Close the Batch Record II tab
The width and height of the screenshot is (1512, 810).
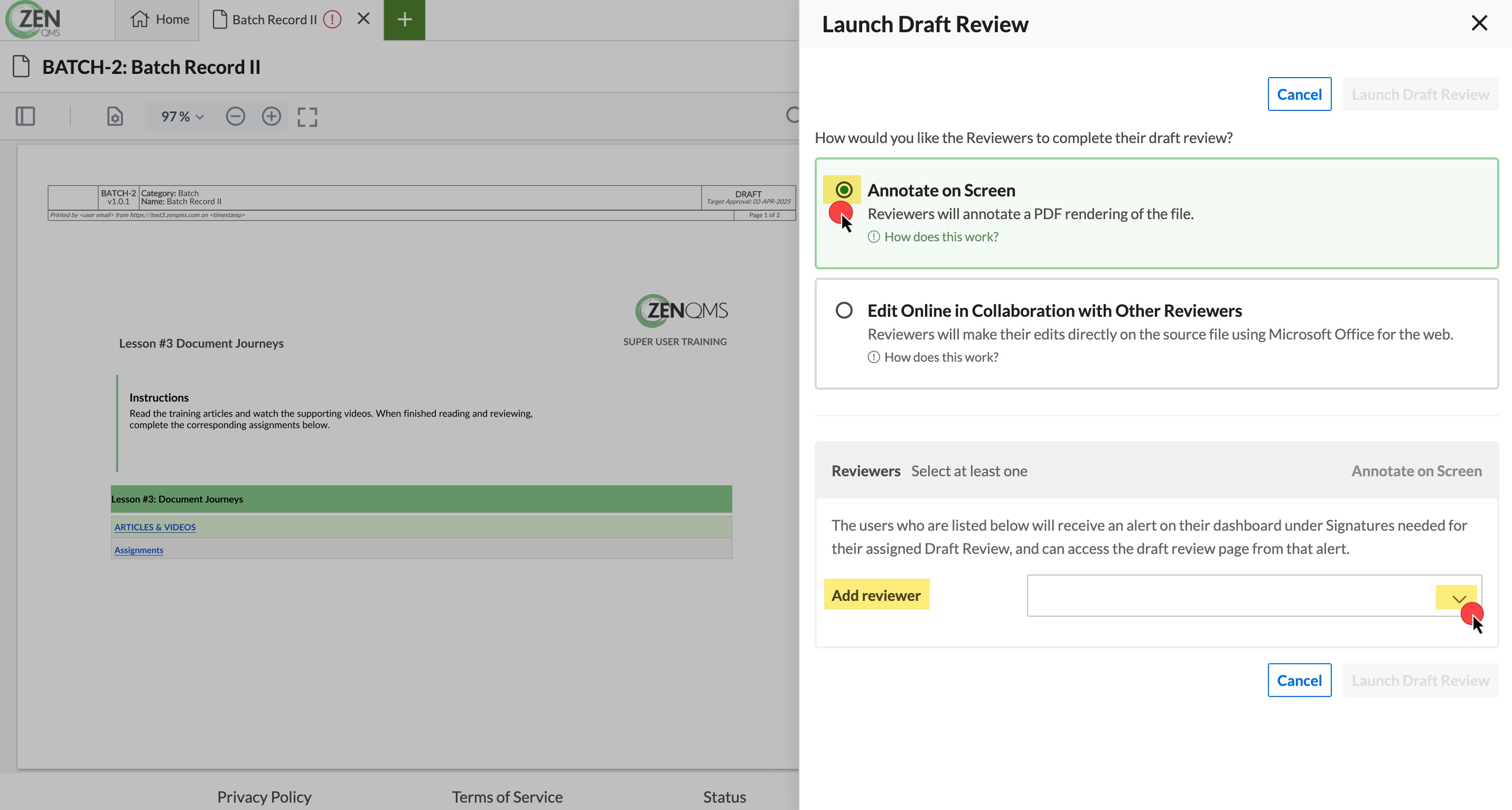coord(364,19)
